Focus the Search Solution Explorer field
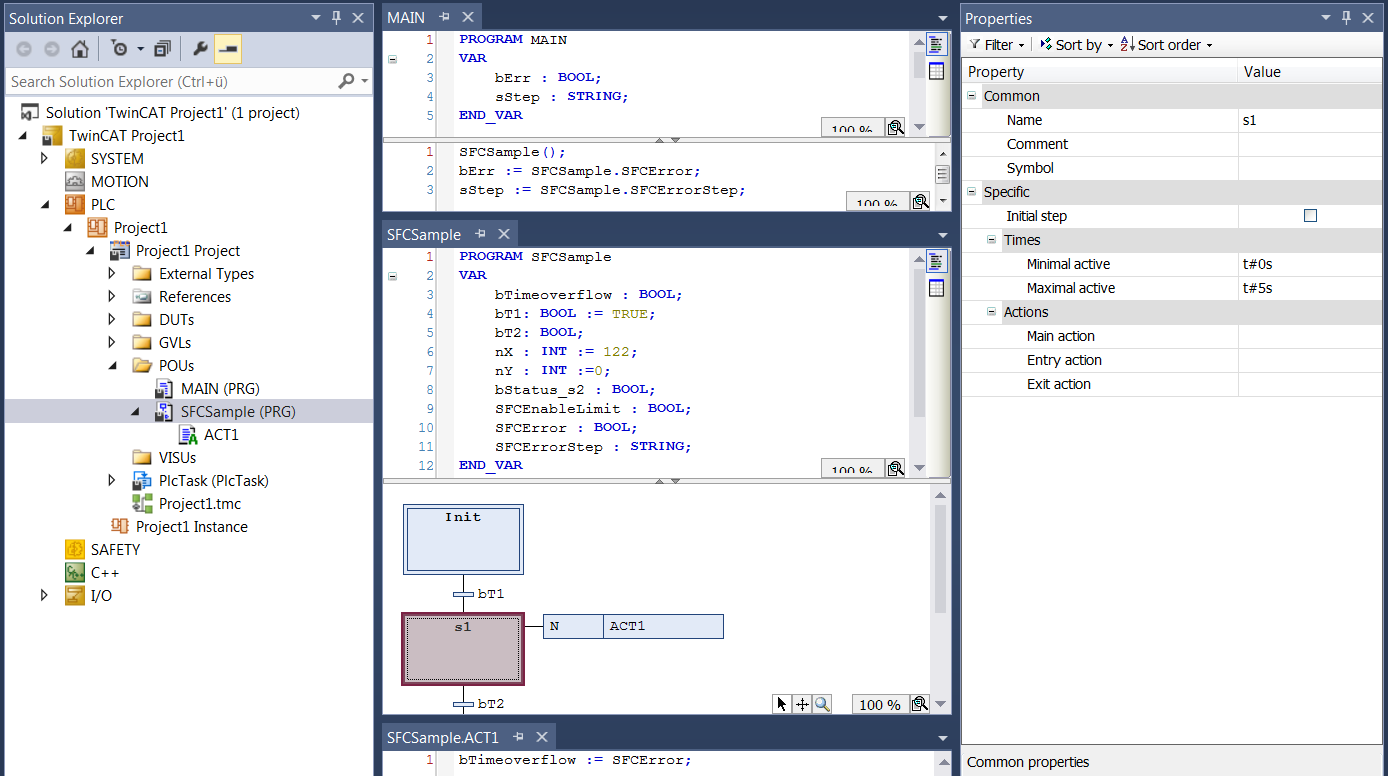 pyautogui.click(x=172, y=81)
